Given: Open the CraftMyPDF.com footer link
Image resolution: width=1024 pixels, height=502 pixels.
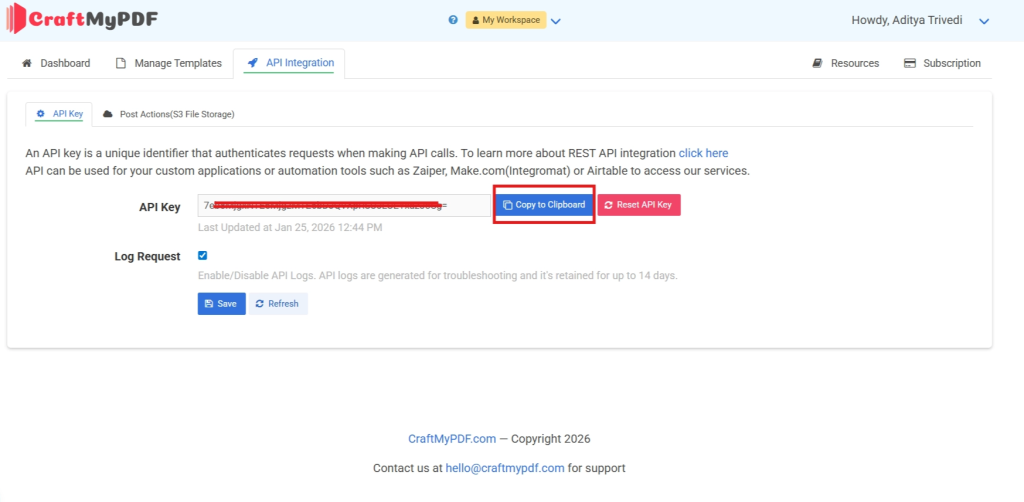Looking at the screenshot, I should pos(452,439).
